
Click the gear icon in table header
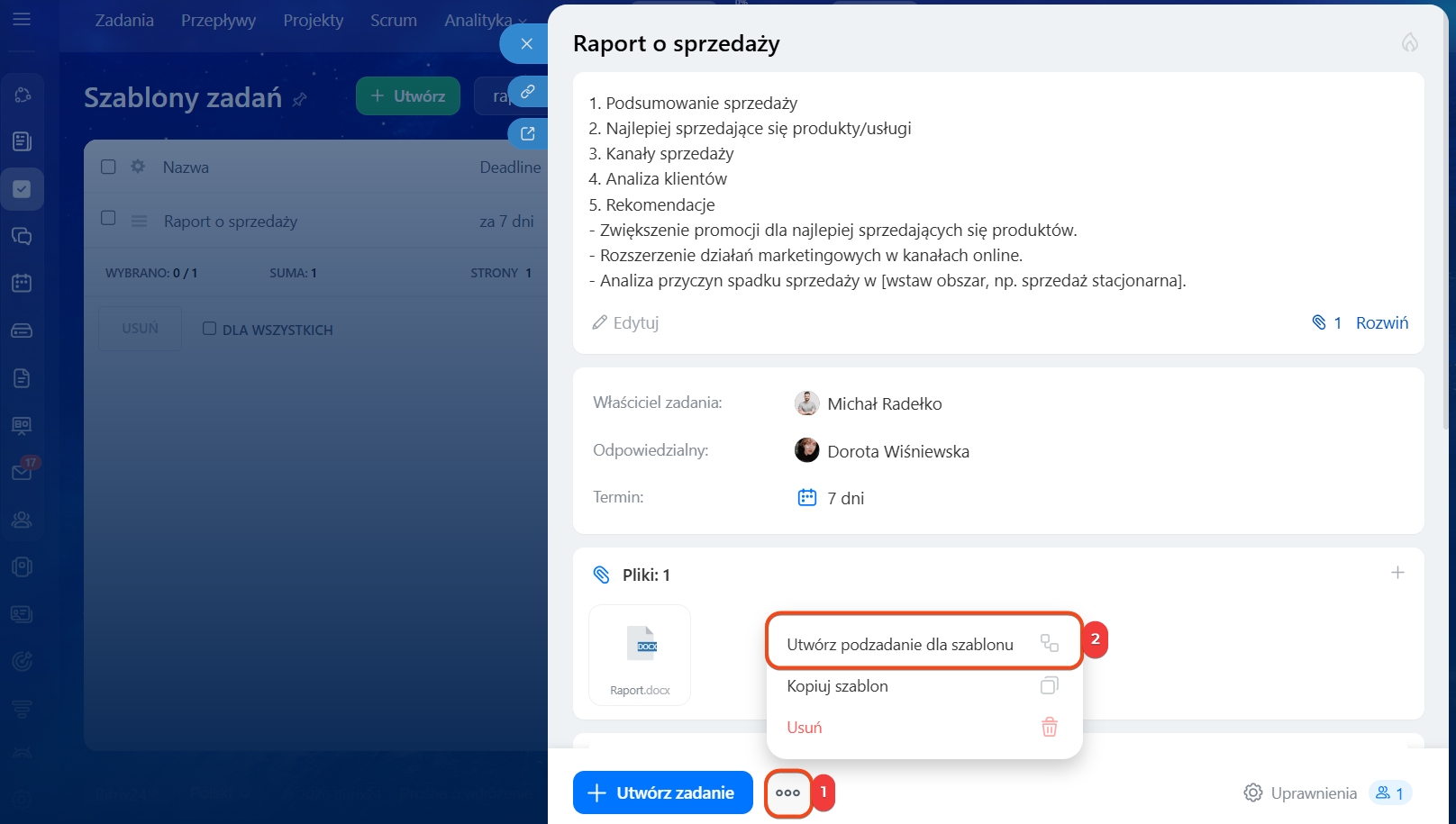[x=138, y=167]
